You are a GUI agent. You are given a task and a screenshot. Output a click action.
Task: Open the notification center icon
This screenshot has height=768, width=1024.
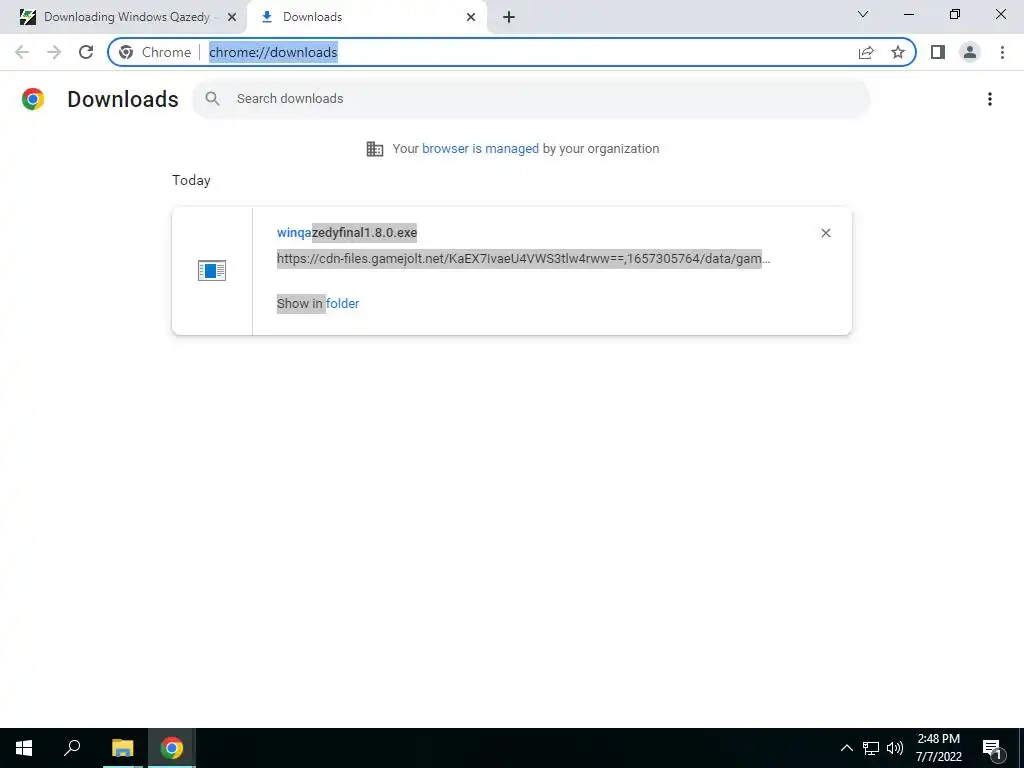[x=992, y=748]
